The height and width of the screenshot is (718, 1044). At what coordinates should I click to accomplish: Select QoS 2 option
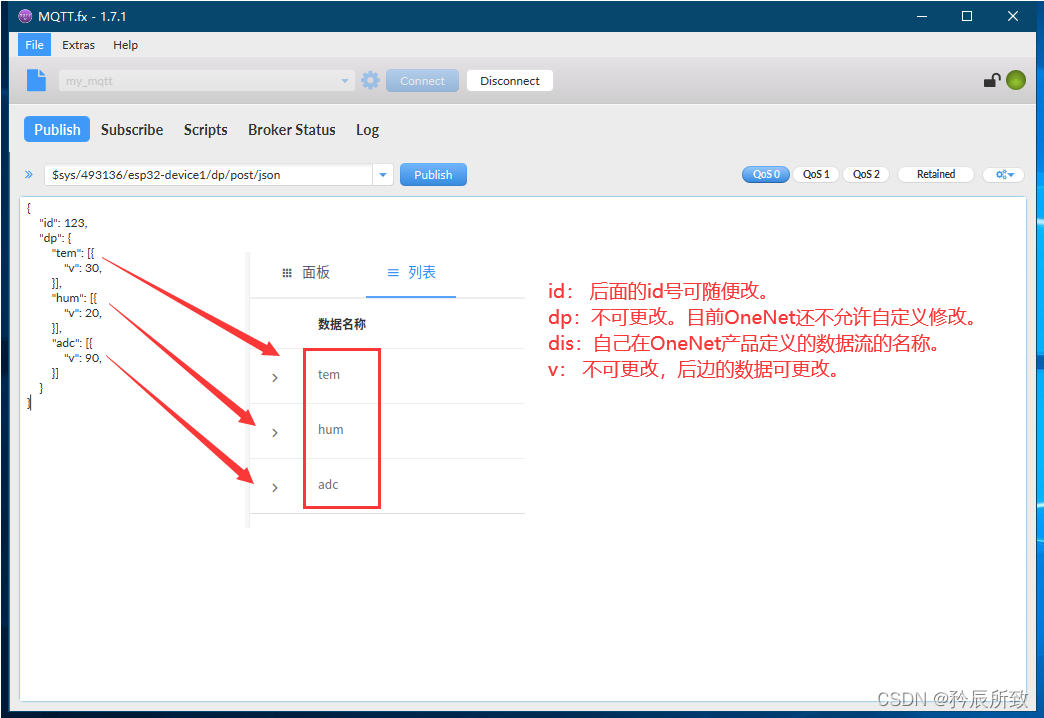click(866, 175)
